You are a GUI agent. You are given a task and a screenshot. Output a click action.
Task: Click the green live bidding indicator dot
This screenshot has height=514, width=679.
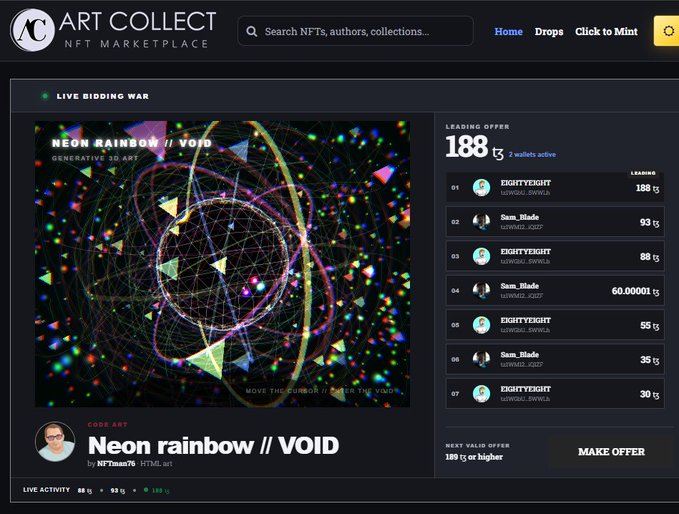point(45,96)
